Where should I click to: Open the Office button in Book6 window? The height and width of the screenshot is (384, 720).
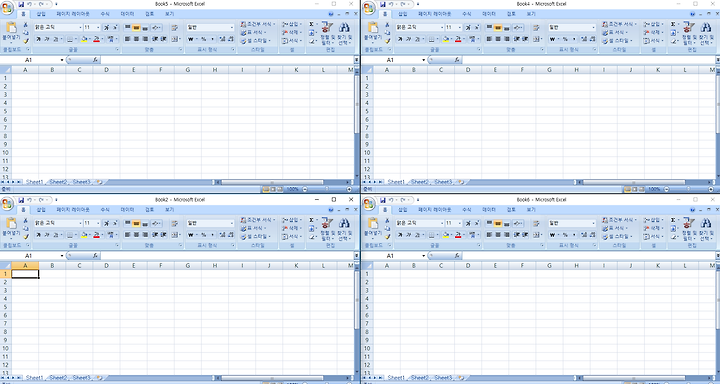pyautogui.click(x=369, y=204)
